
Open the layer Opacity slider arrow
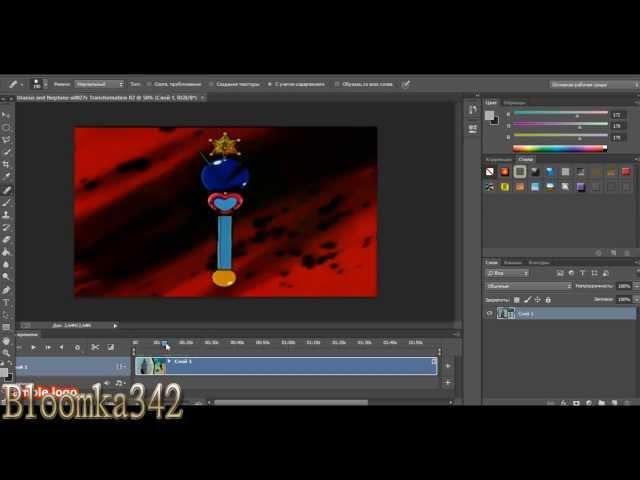click(636, 286)
